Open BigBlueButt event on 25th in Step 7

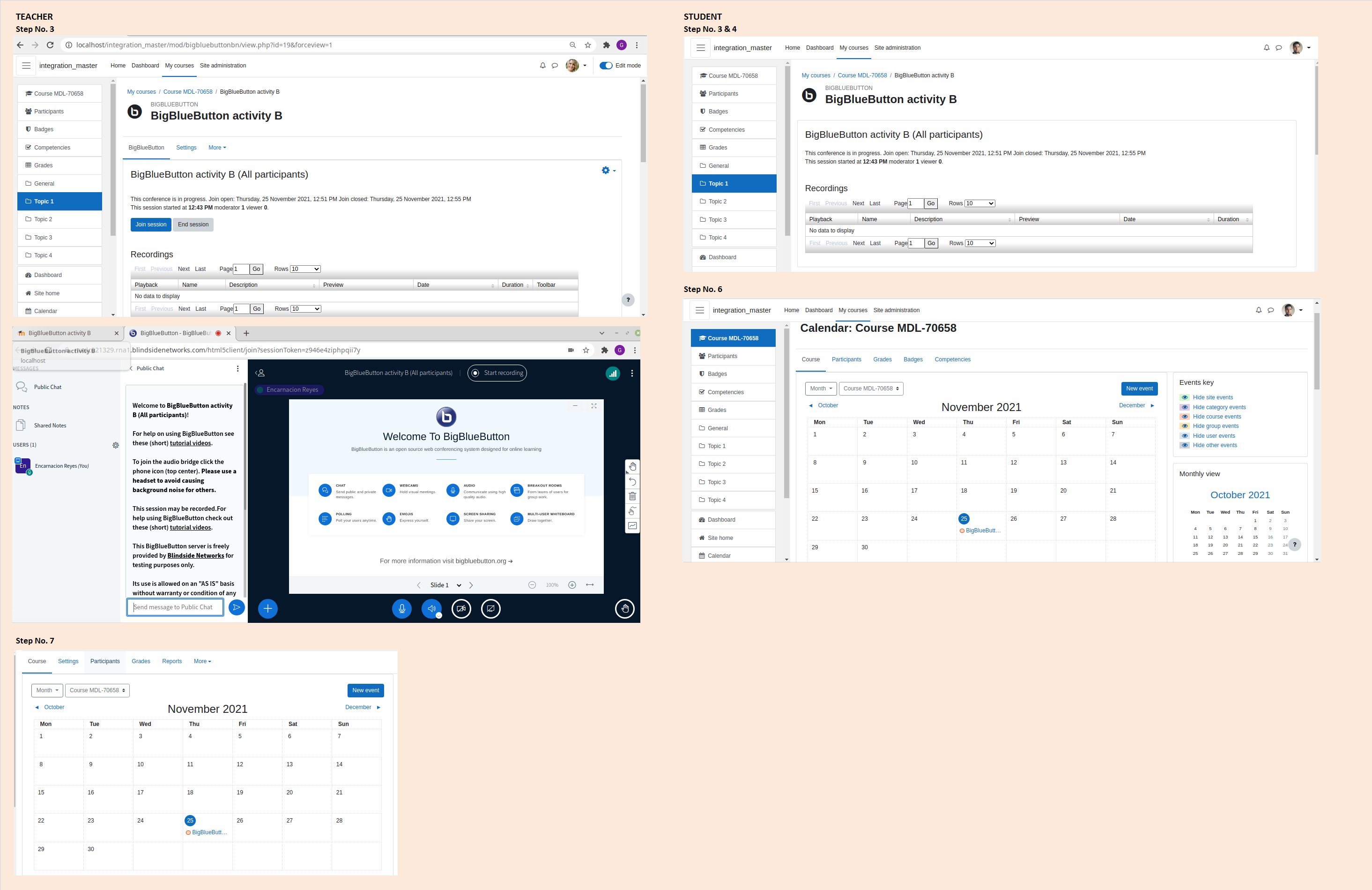207,832
